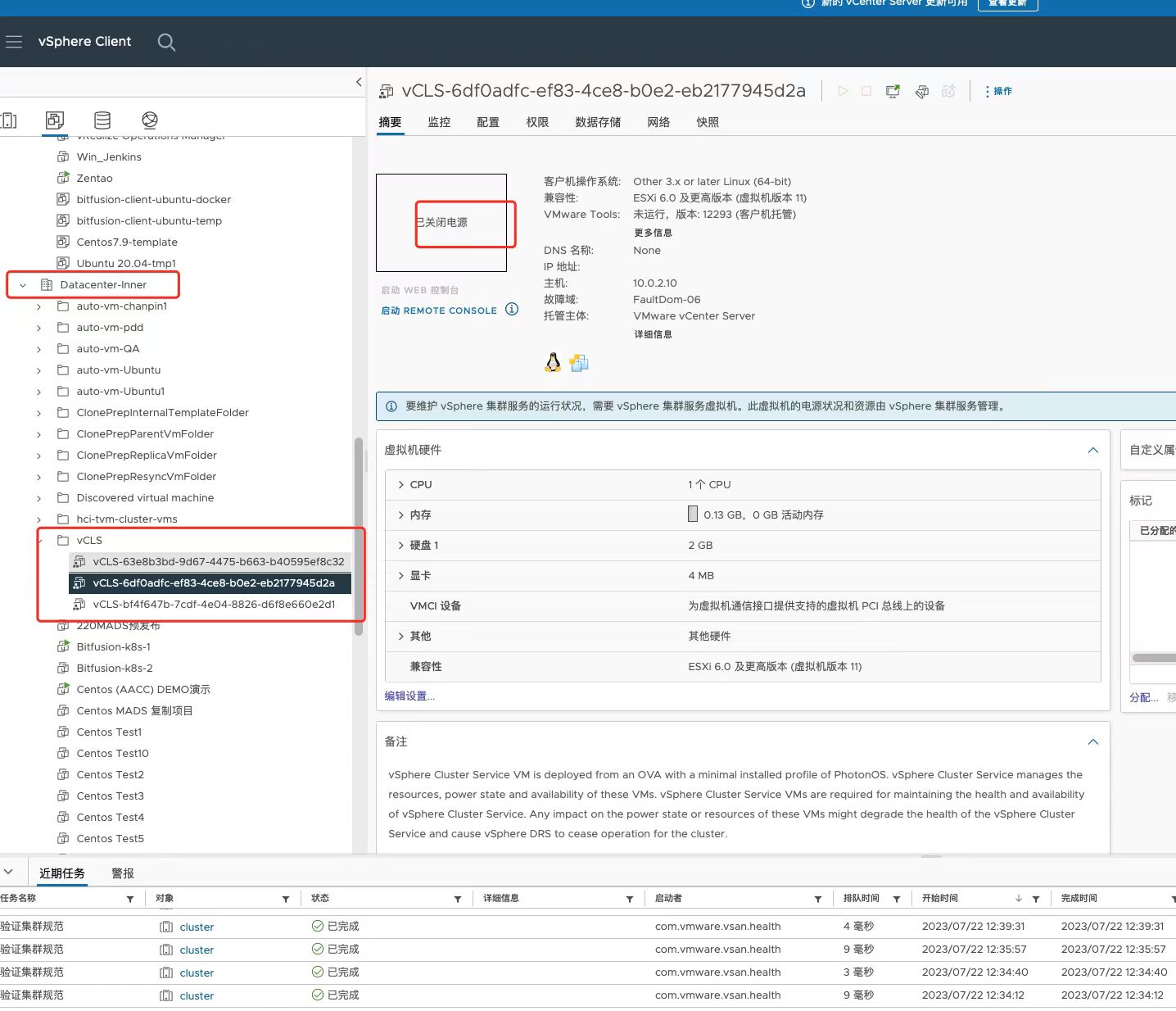Switch to Storage inventory view icon

(x=102, y=120)
